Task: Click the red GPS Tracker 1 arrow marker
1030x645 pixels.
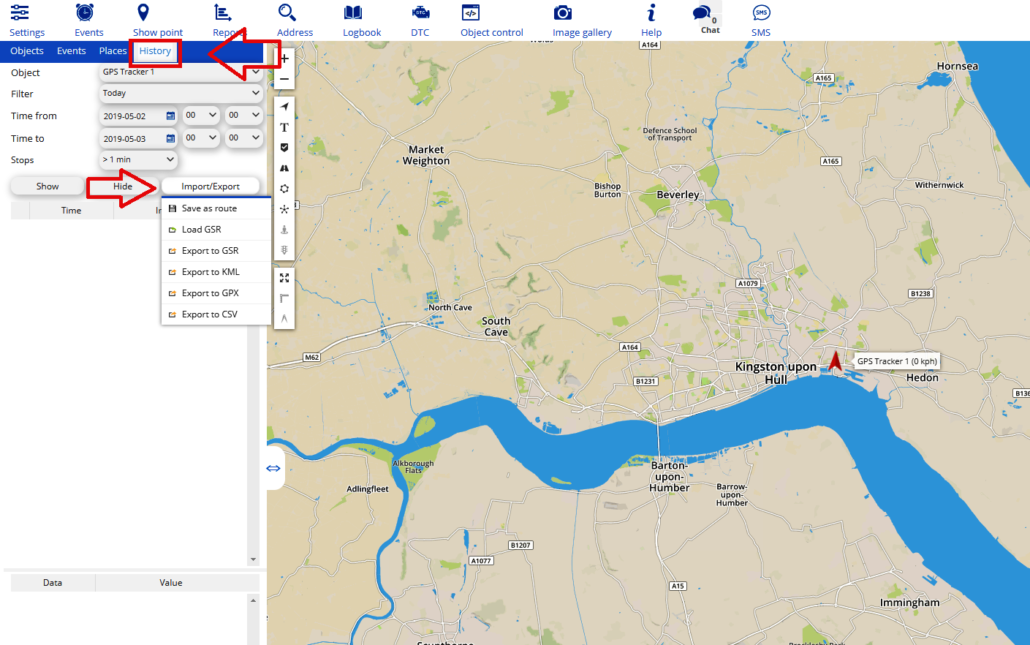Action: 835,361
